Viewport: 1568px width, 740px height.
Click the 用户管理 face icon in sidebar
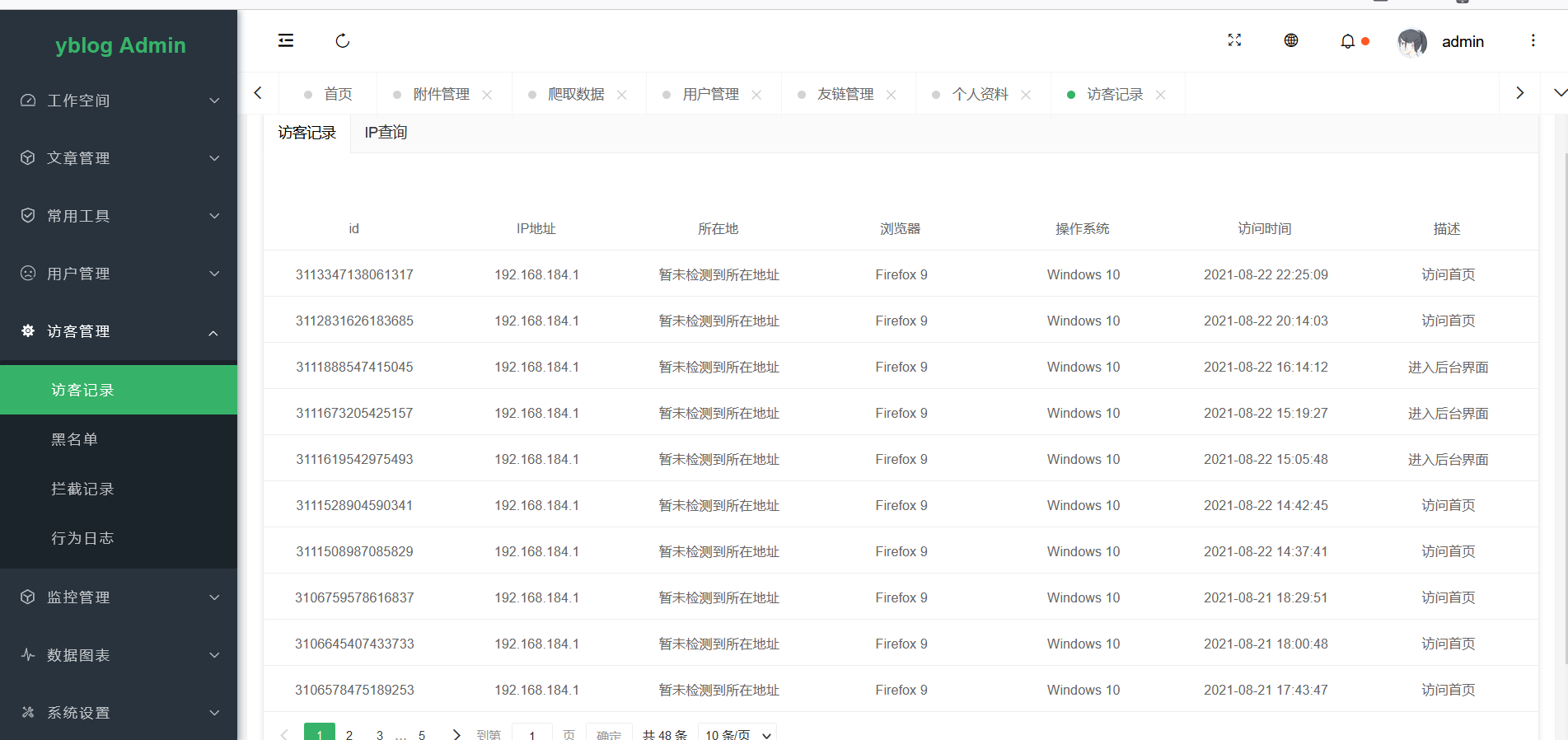coord(28,273)
